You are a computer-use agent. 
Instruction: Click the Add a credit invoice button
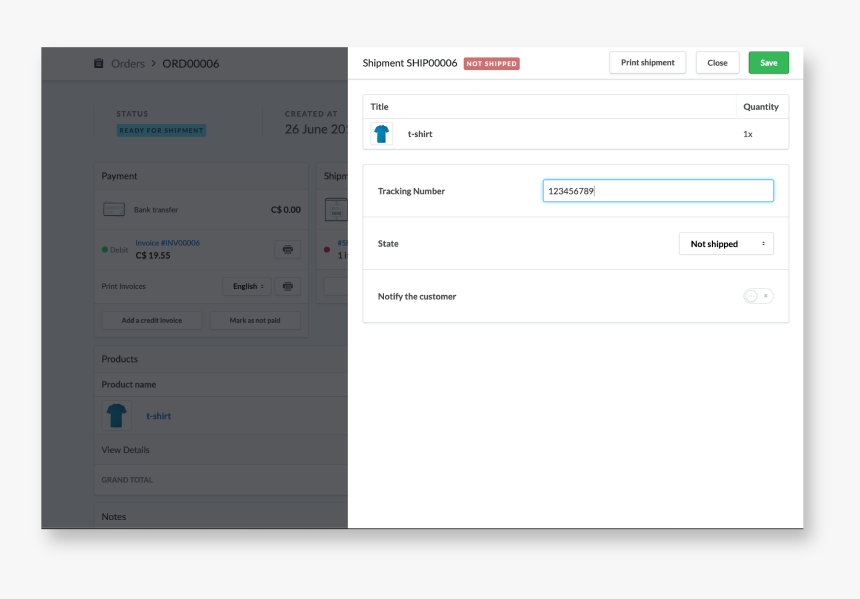pyautogui.click(x=152, y=321)
